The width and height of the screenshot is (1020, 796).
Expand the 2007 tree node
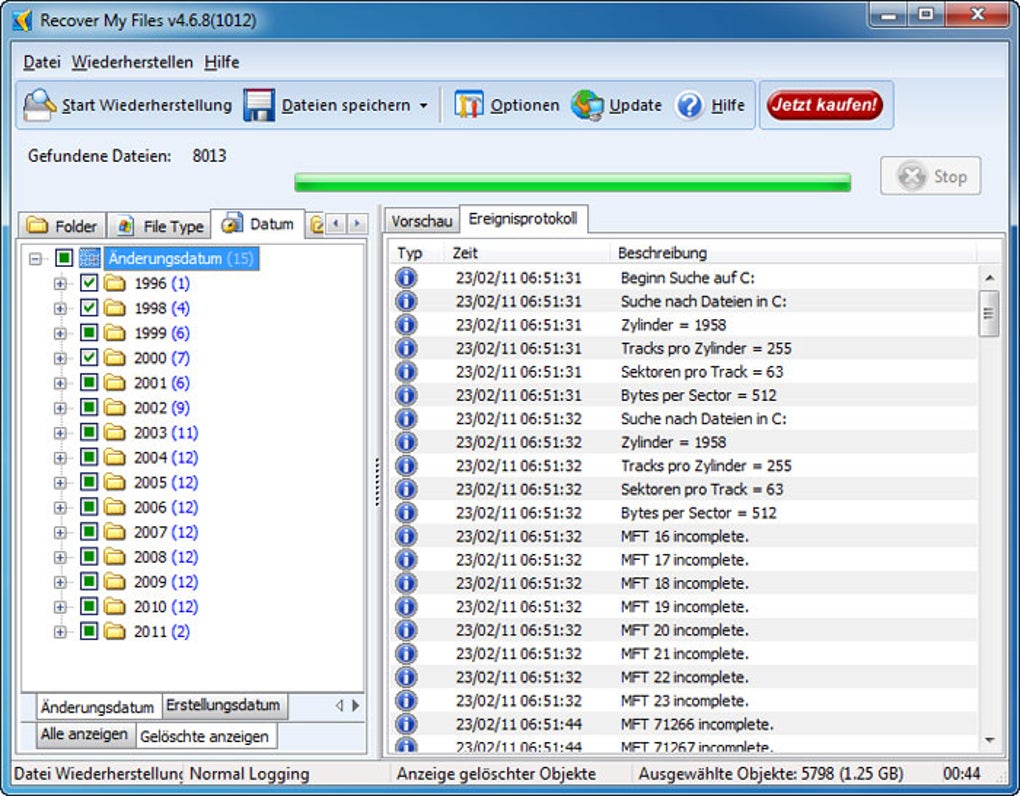60,533
